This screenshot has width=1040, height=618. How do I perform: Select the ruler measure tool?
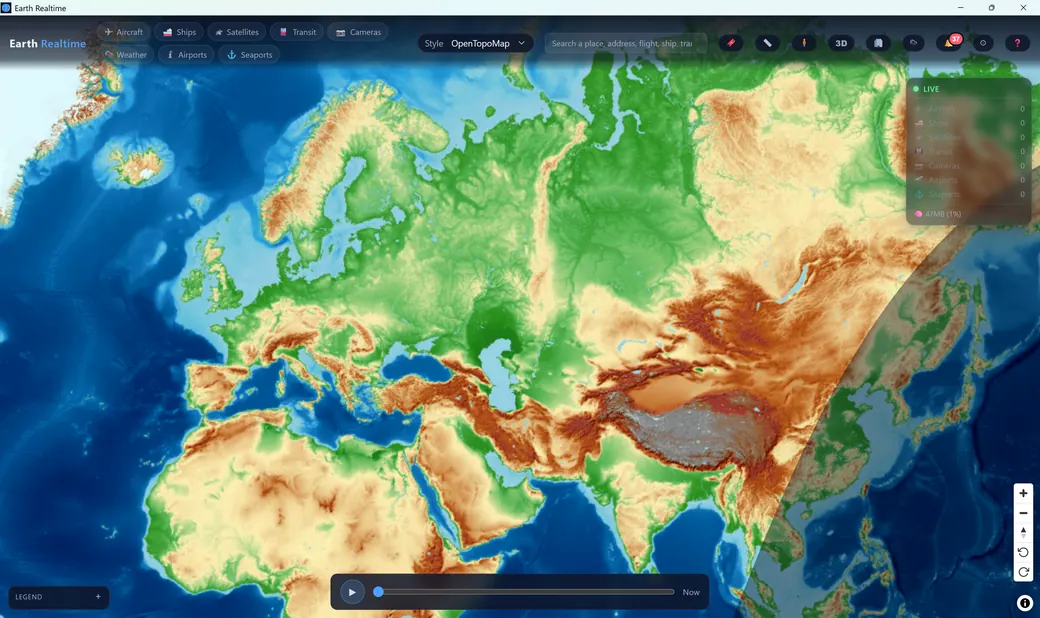pos(767,43)
